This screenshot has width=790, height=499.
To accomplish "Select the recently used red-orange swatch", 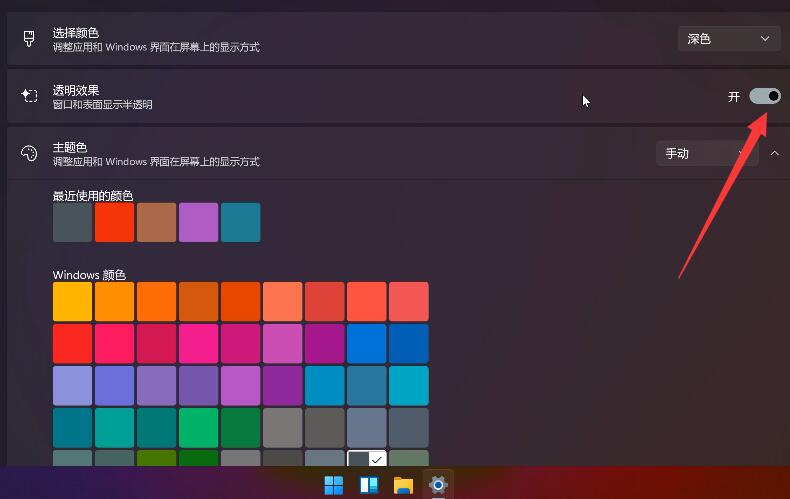I will coord(114,222).
